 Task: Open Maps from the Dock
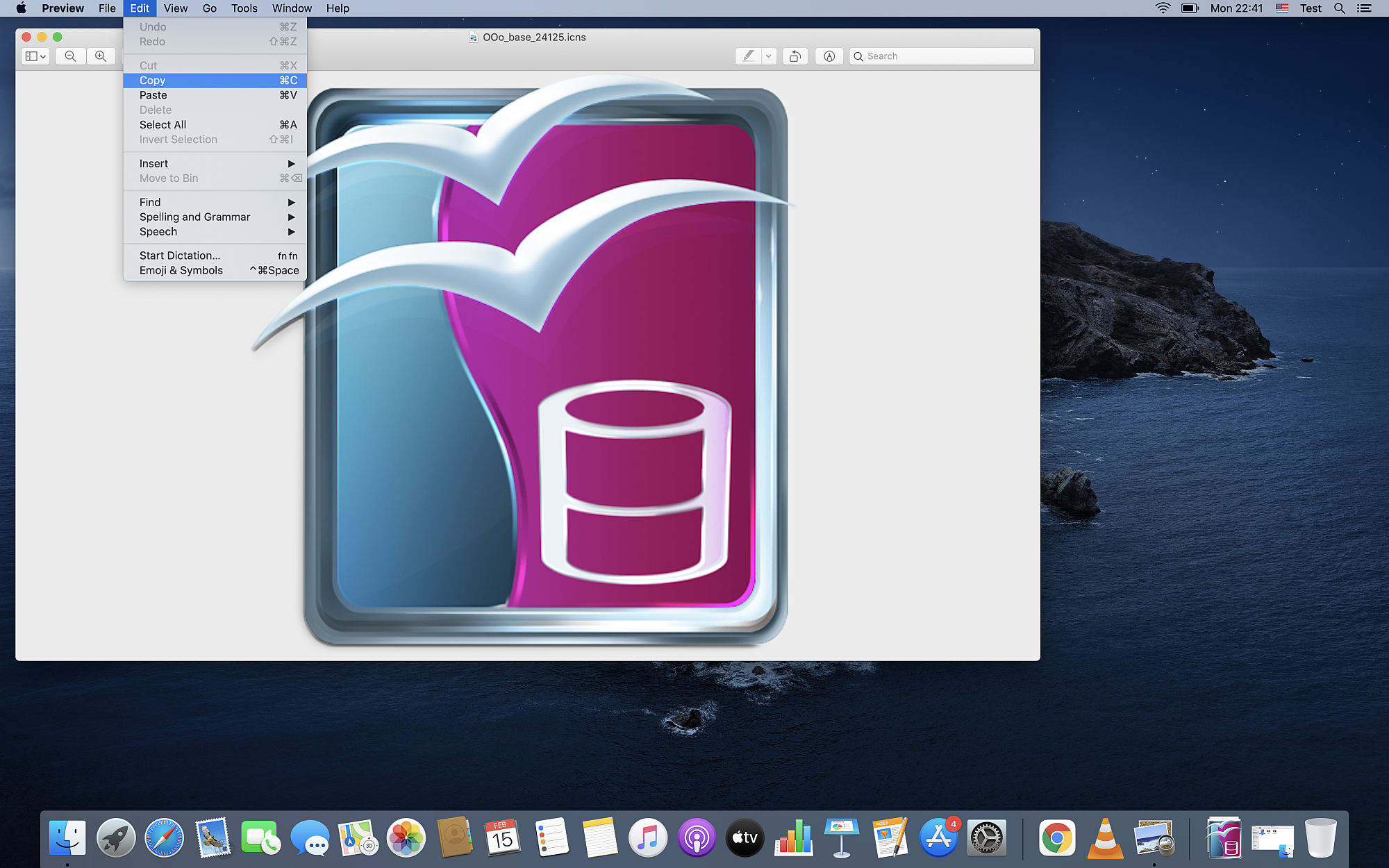[x=358, y=837]
